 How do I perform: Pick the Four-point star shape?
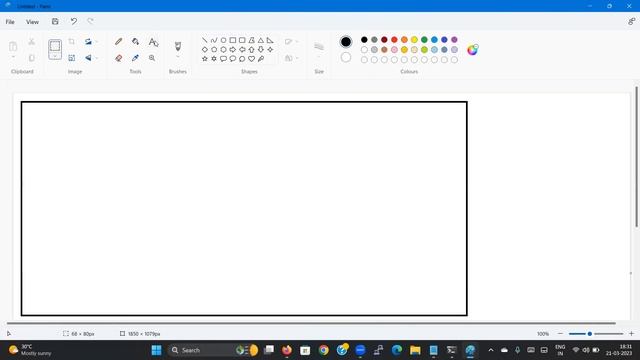click(270, 49)
